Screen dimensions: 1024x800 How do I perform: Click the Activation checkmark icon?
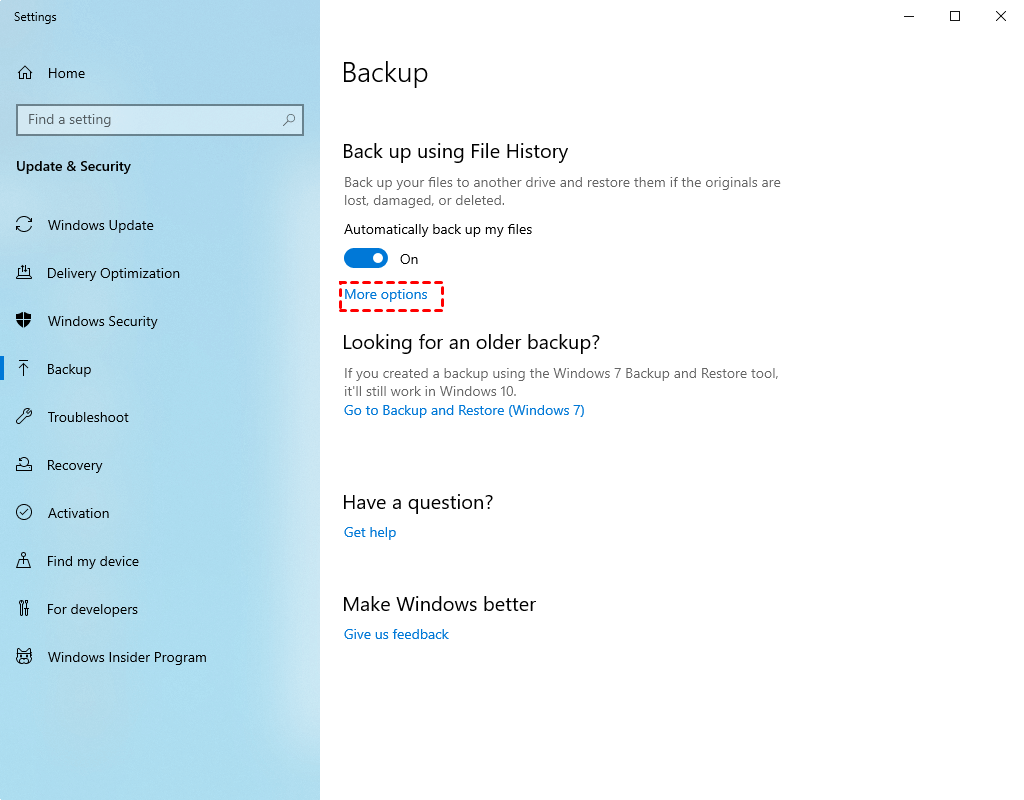[x=25, y=513]
